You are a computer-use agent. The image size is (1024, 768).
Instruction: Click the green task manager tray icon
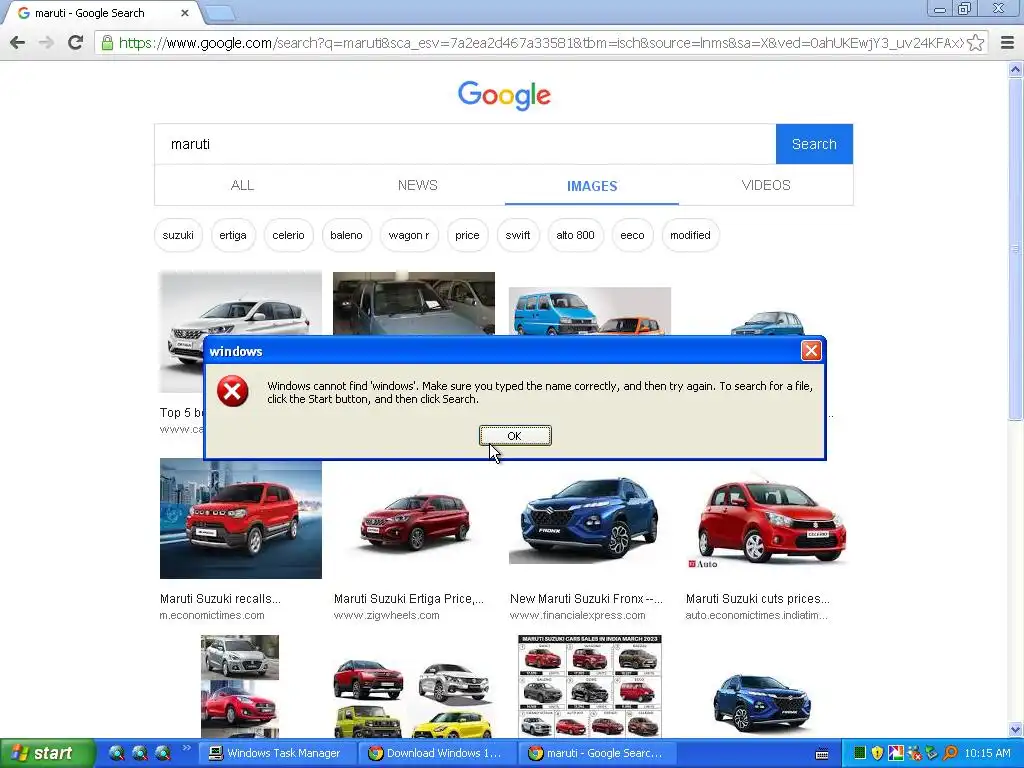(x=859, y=753)
